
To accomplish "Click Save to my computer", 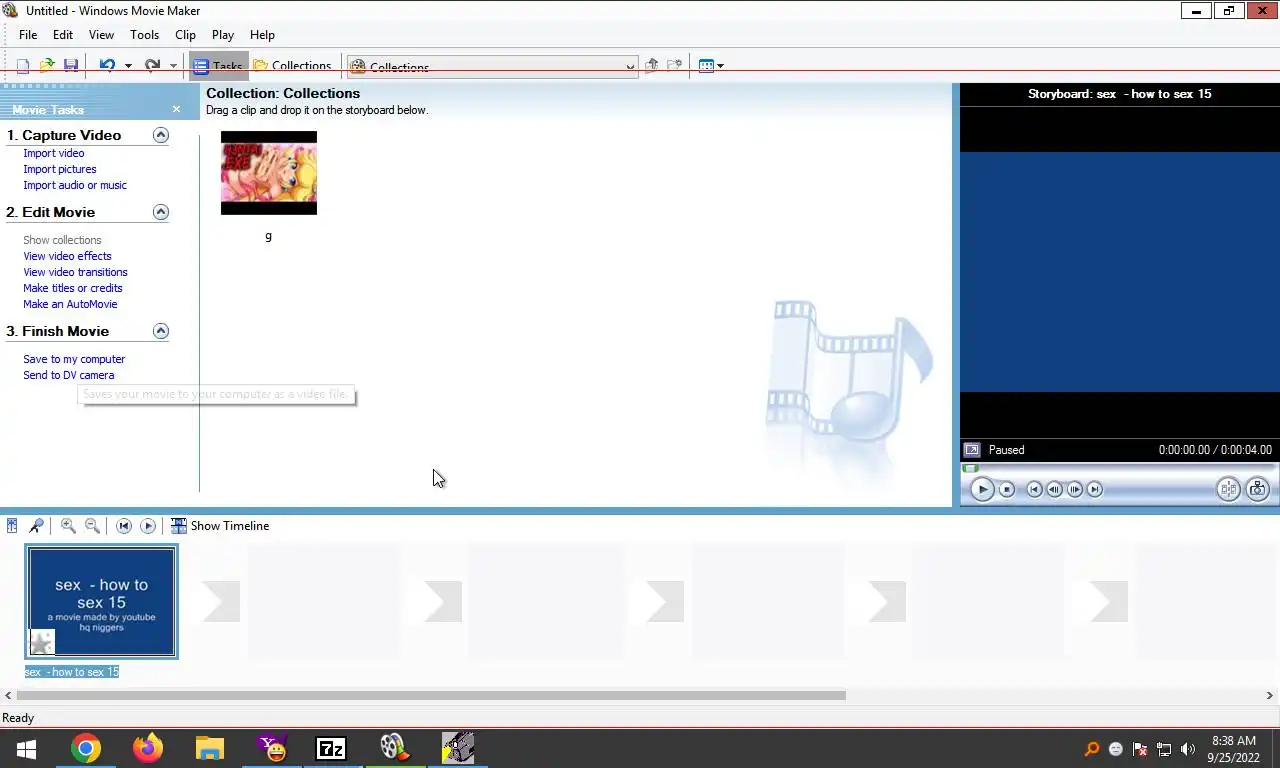I will pyautogui.click(x=74, y=359).
